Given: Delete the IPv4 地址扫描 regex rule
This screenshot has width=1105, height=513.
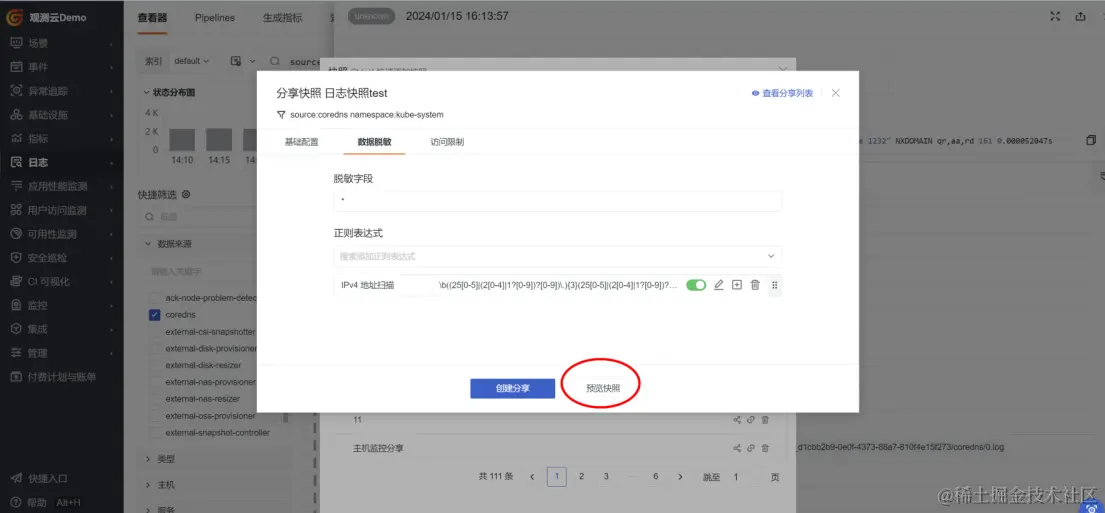Looking at the screenshot, I should pos(755,285).
